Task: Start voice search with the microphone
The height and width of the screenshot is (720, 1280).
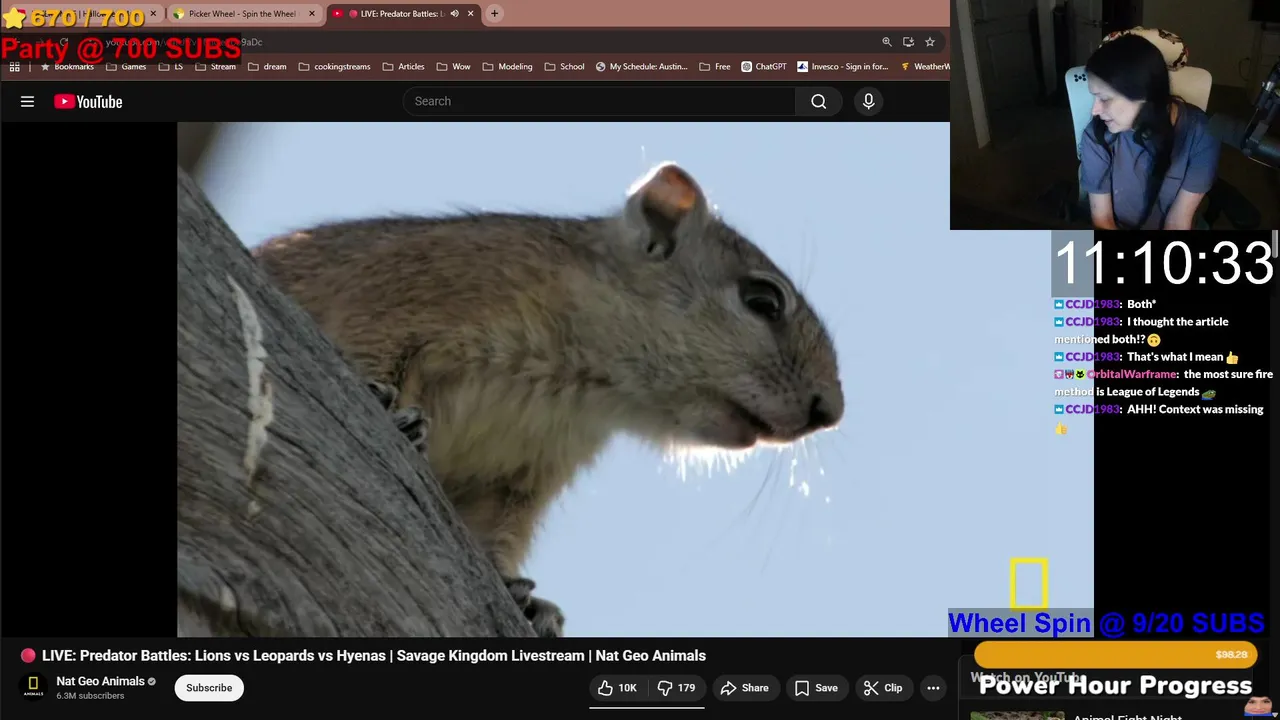Action: [x=868, y=101]
